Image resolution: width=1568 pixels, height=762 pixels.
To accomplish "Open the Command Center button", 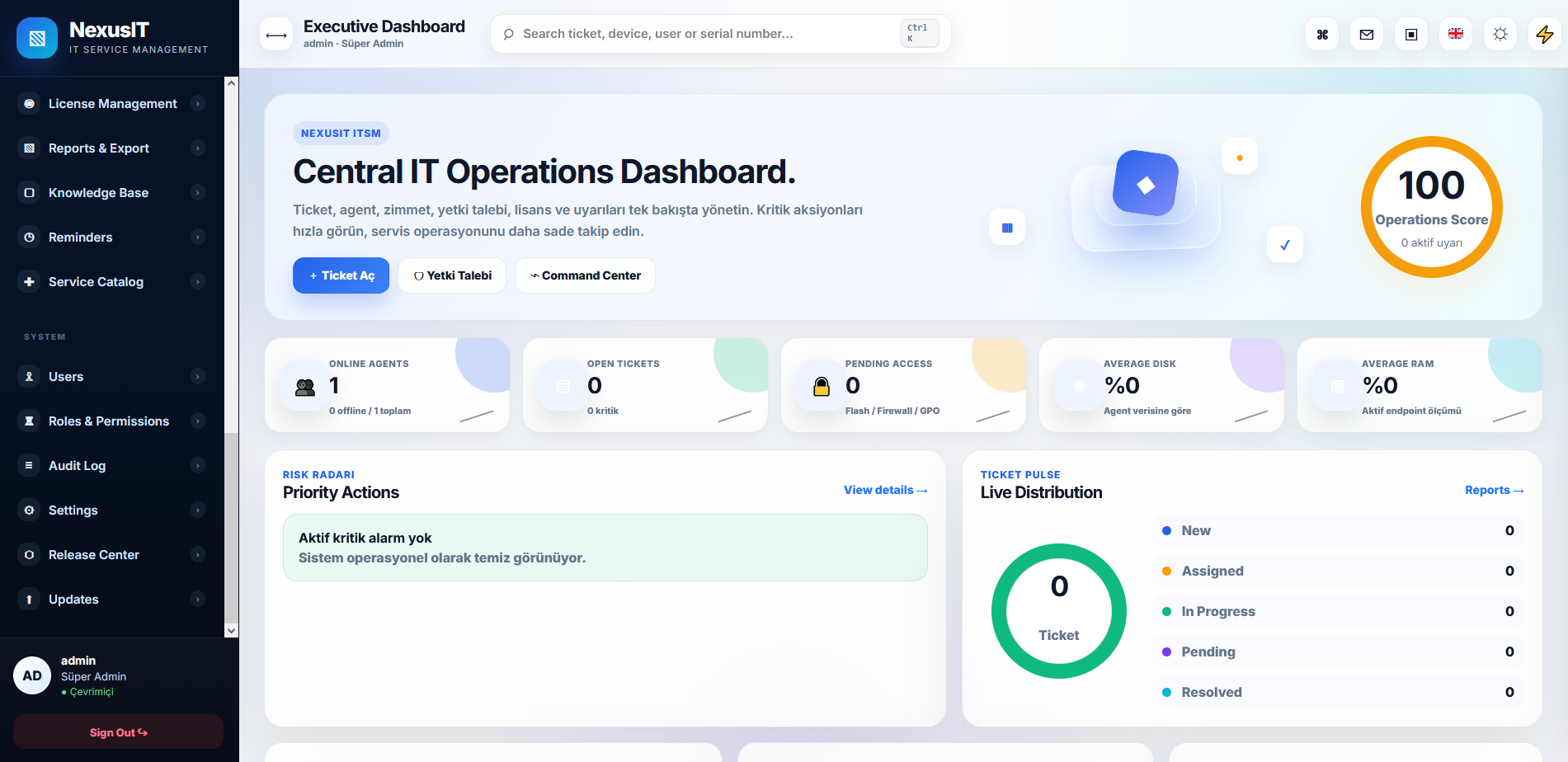I will 585,275.
